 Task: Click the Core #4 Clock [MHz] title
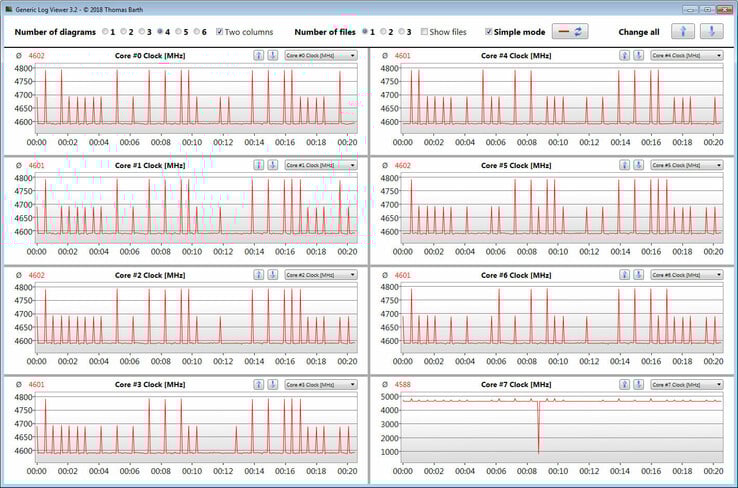(516, 56)
